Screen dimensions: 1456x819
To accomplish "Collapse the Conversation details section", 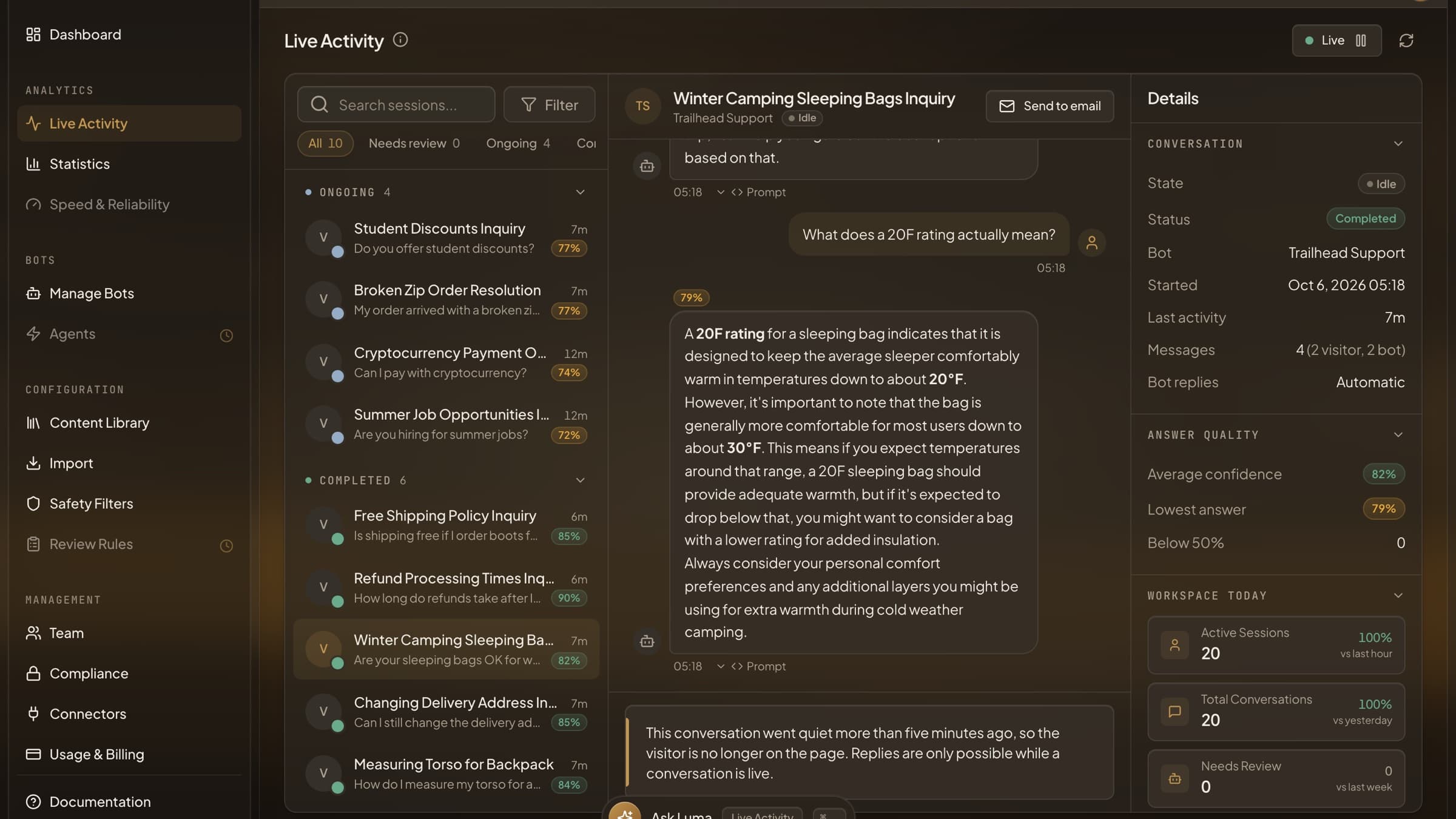I will point(1398,144).
